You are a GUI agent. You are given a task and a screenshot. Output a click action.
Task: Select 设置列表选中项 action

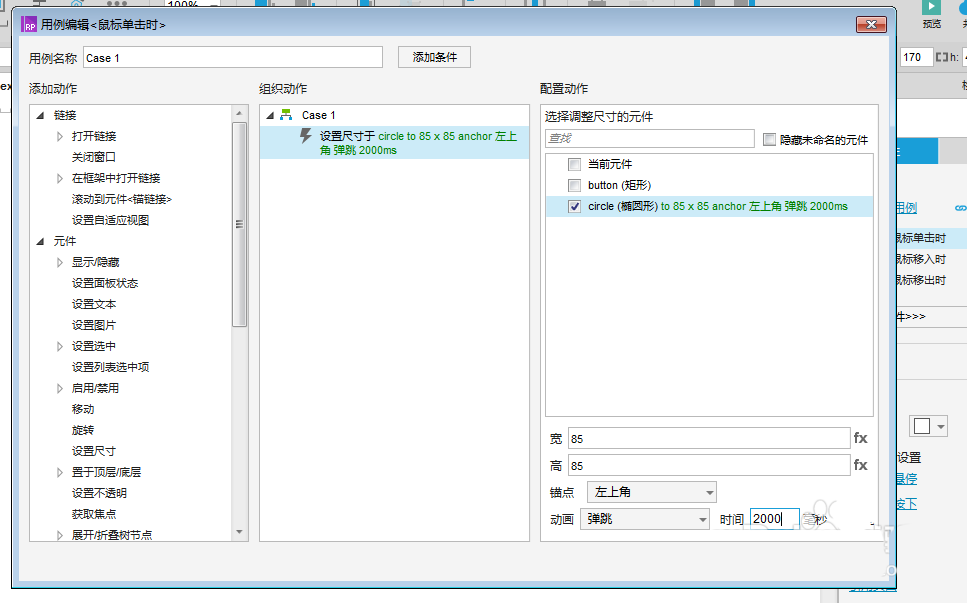tap(110, 367)
